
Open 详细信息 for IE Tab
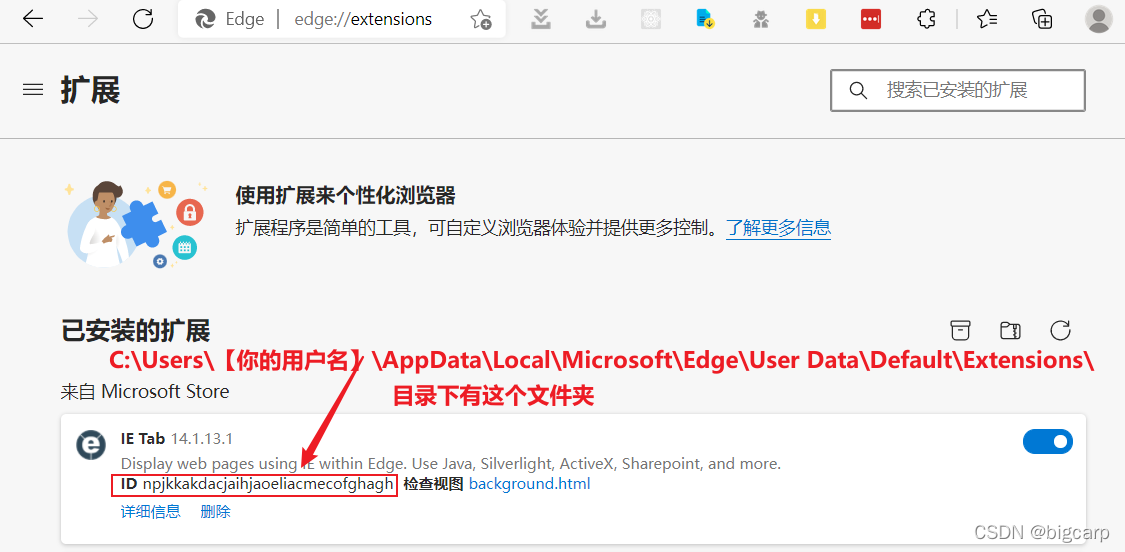pyautogui.click(x=151, y=512)
